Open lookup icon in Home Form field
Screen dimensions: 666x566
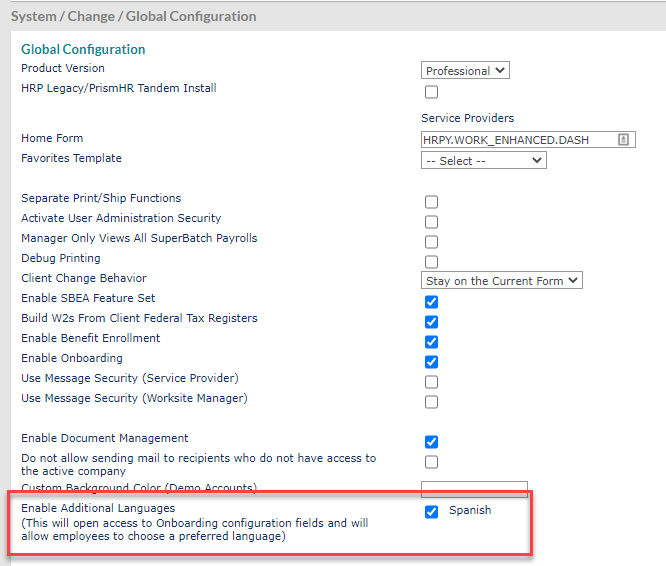[623, 140]
